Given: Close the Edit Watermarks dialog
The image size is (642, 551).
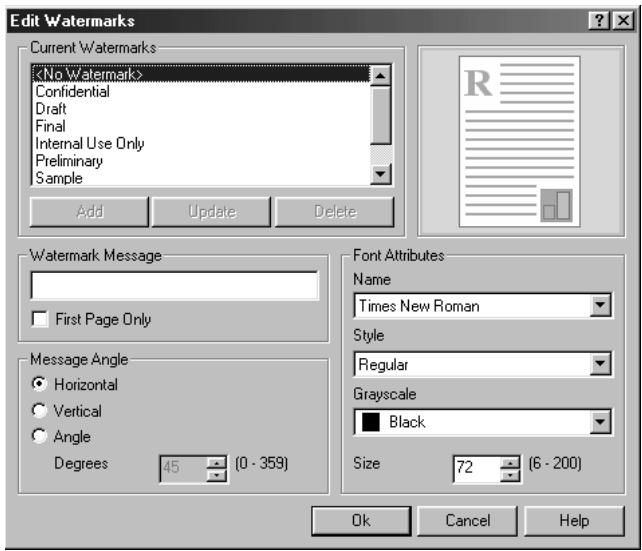Looking at the screenshot, I should [623, 20].
